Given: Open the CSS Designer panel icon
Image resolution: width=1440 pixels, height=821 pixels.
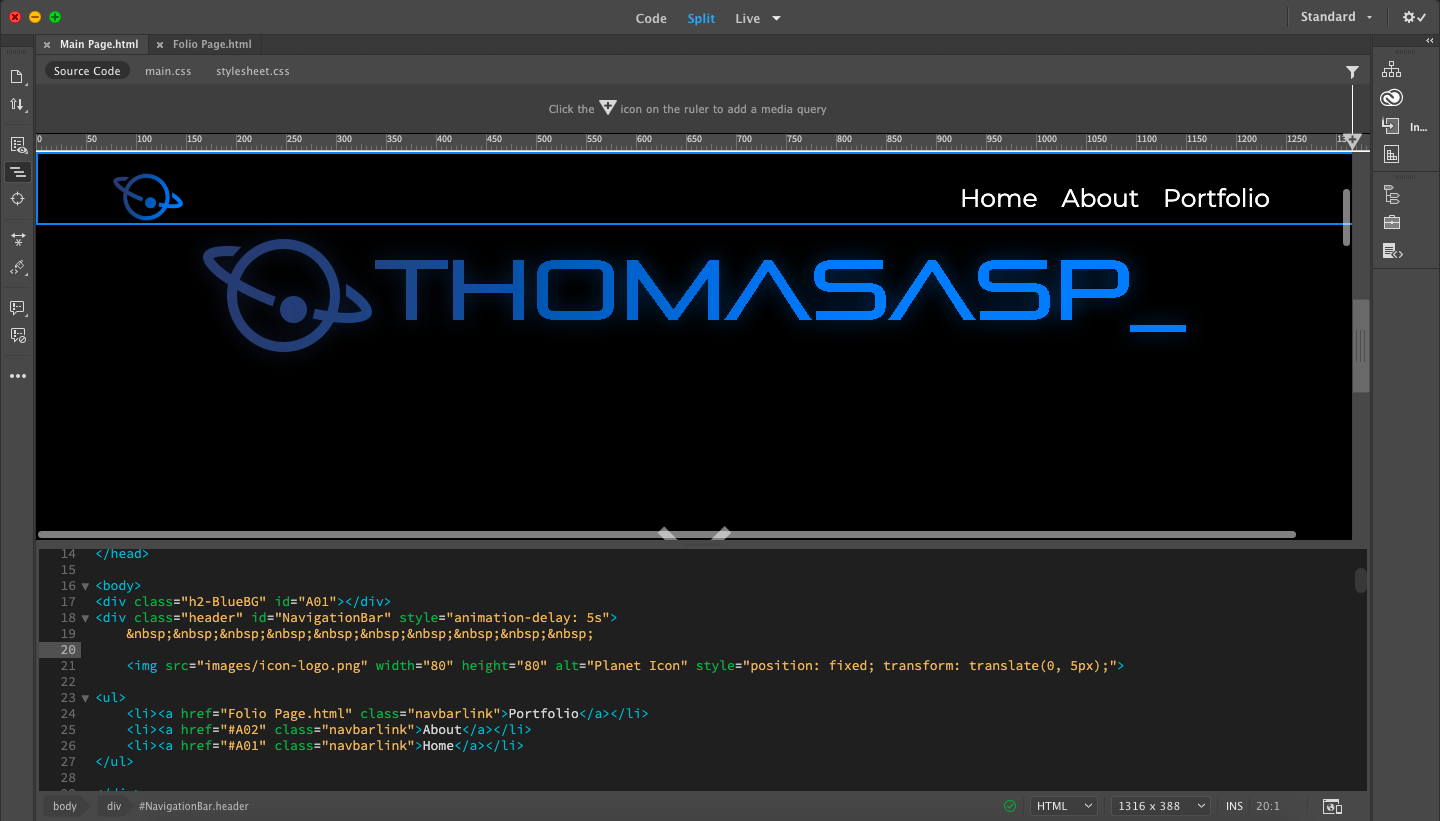Looking at the screenshot, I should click(x=1391, y=154).
